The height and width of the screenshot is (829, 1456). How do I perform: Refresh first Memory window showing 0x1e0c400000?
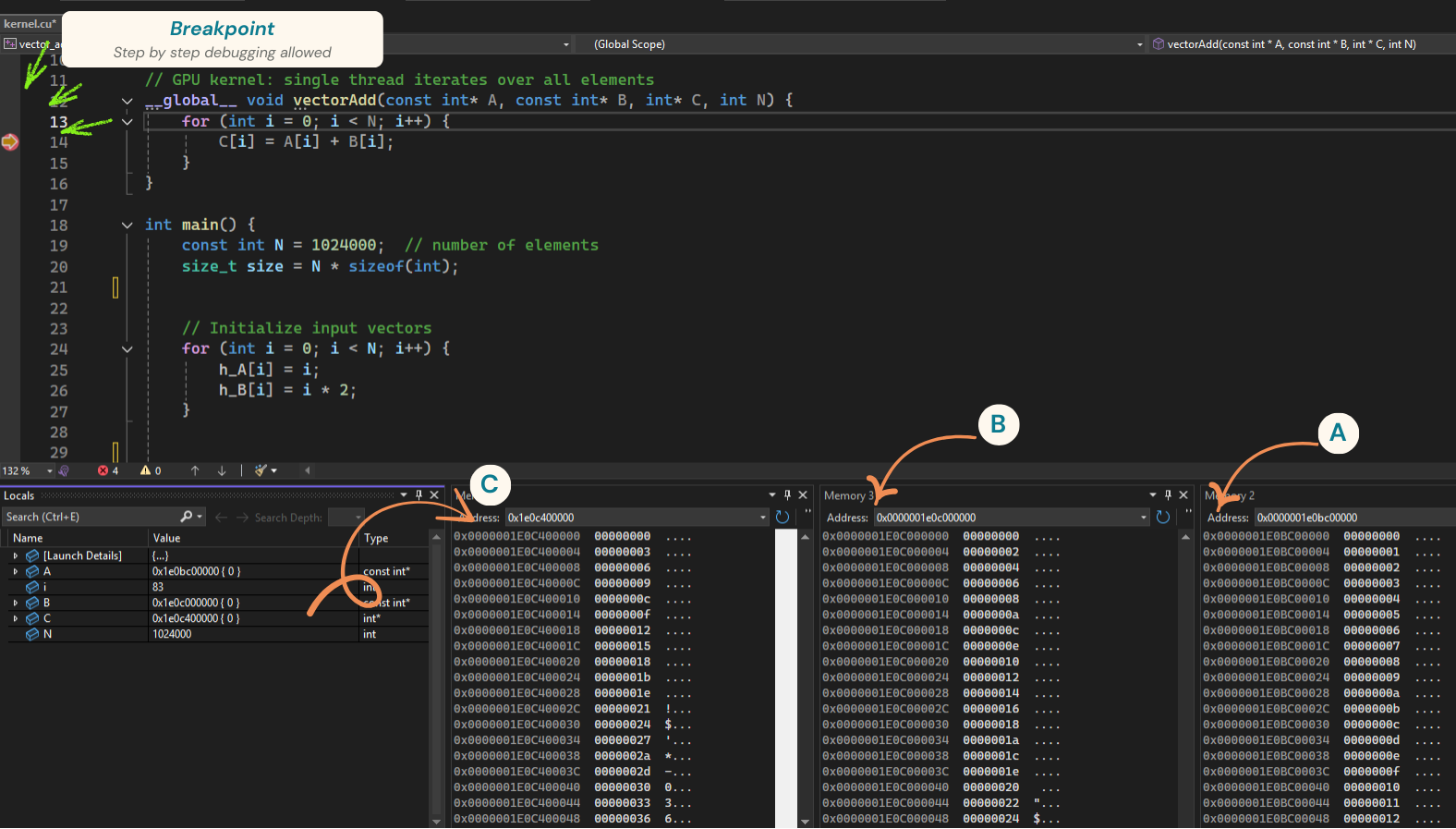(783, 518)
